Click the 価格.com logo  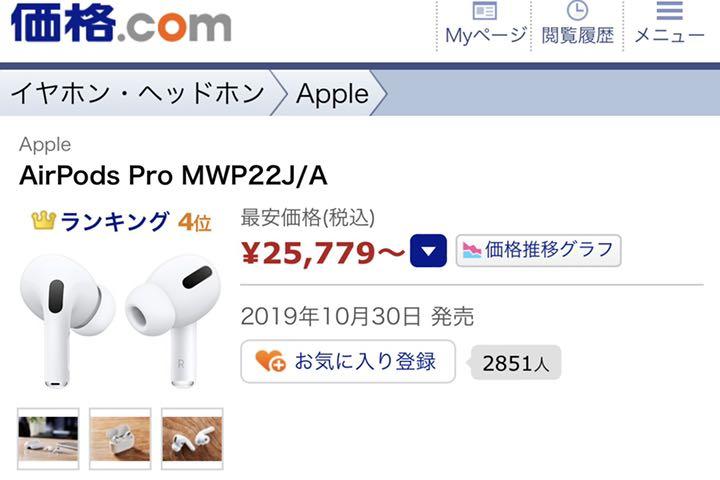pyautogui.click(x=121, y=23)
